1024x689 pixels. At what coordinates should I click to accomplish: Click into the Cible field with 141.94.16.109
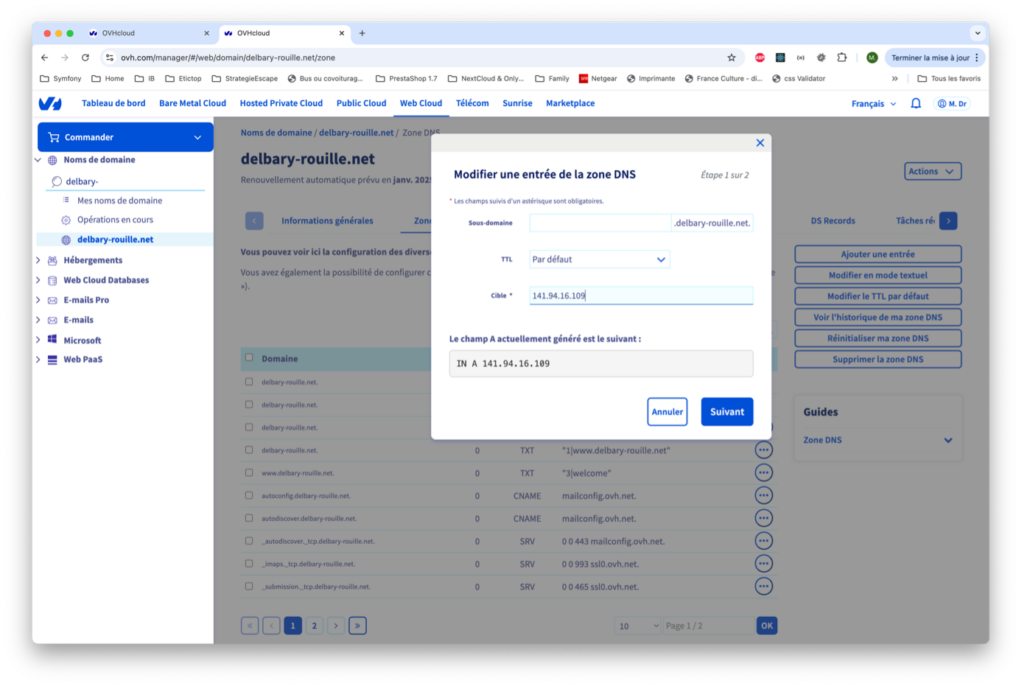[x=641, y=296]
